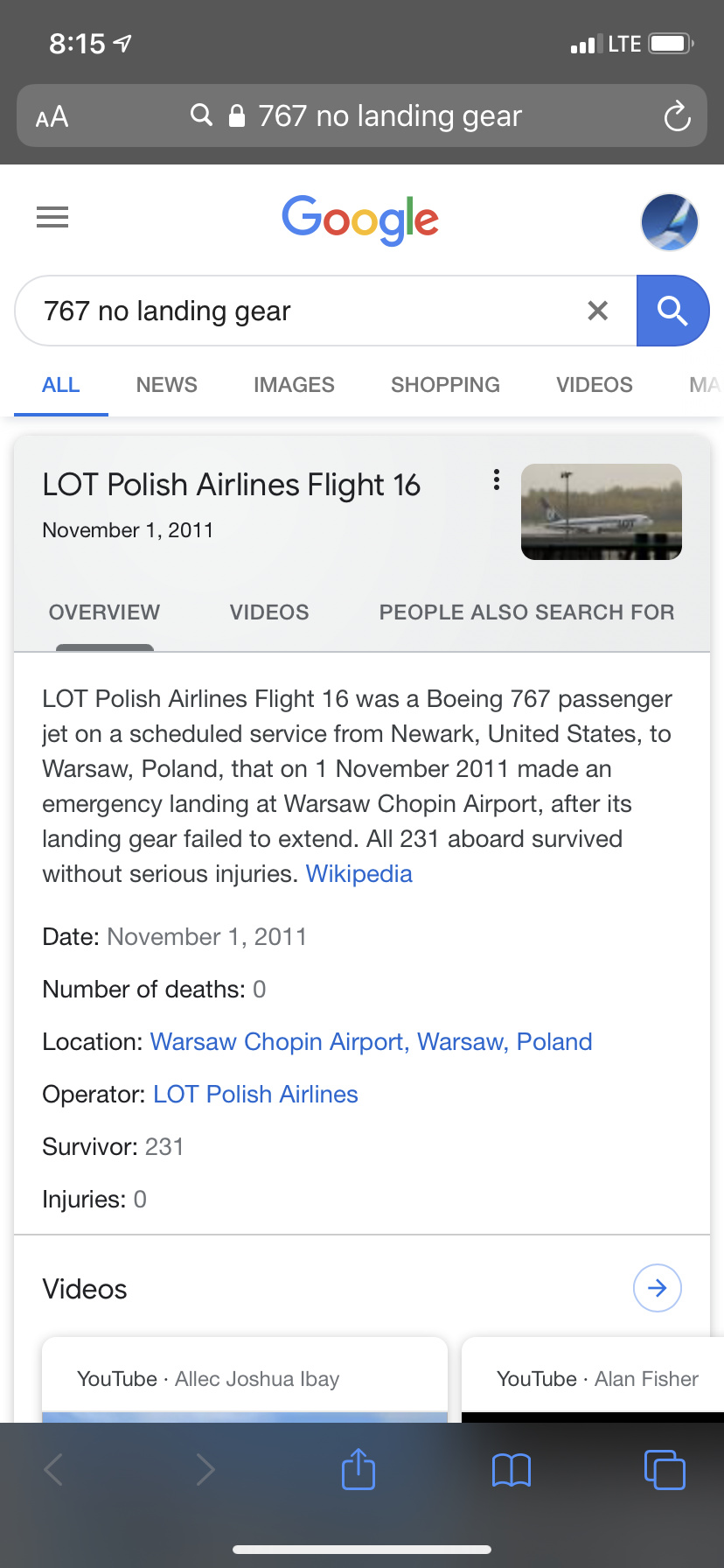The width and height of the screenshot is (724, 1568).
Task: Open the Google account profile avatar
Action: [x=669, y=222]
